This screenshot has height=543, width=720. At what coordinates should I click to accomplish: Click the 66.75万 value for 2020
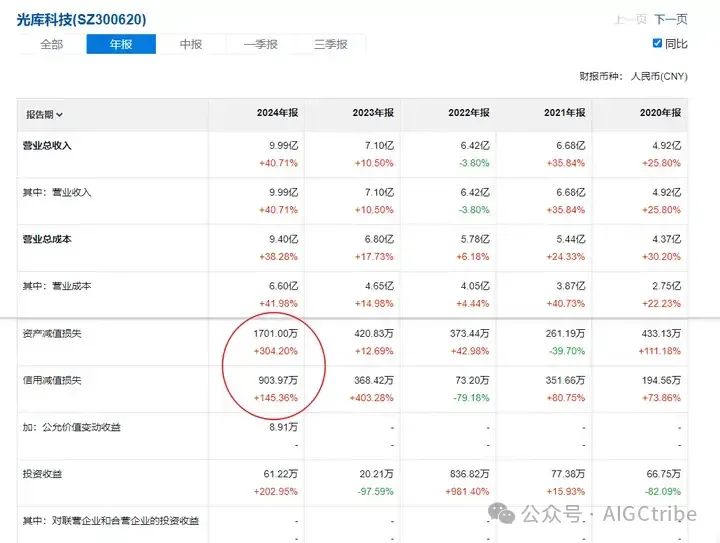(664, 474)
